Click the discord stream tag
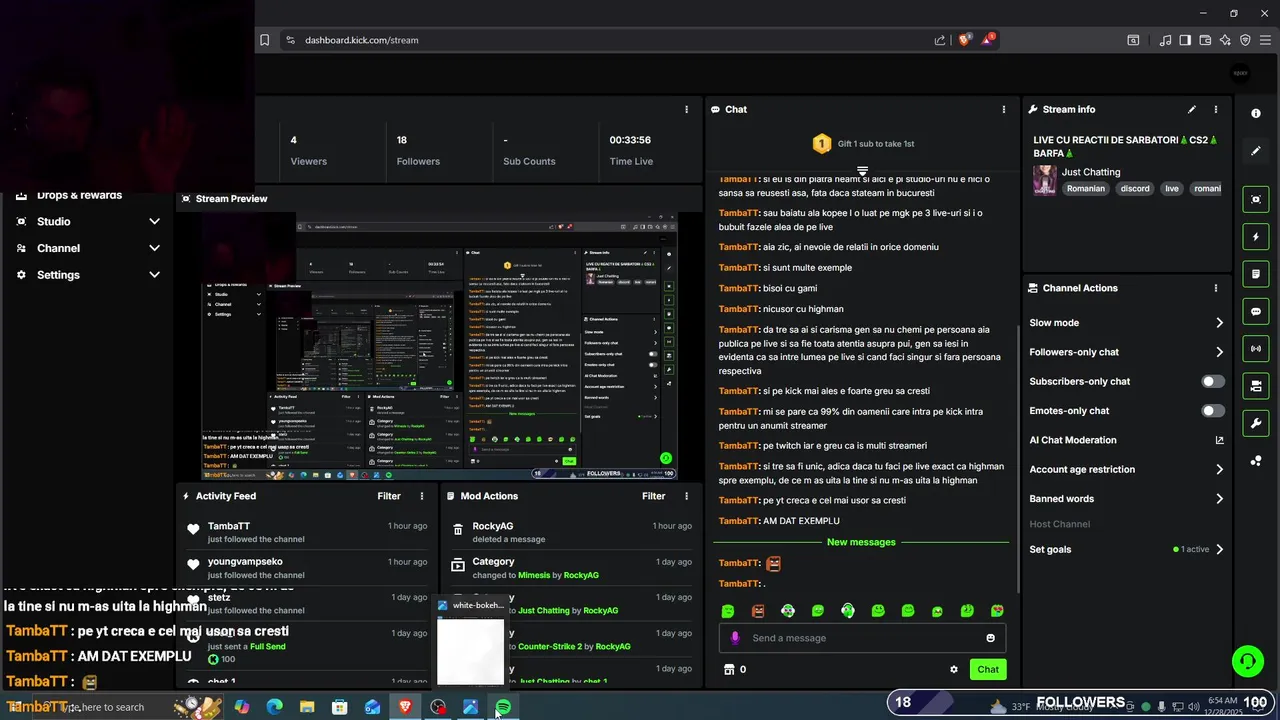This screenshot has width=1280, height=720. pyautogui.click(x=1135, y=189)
